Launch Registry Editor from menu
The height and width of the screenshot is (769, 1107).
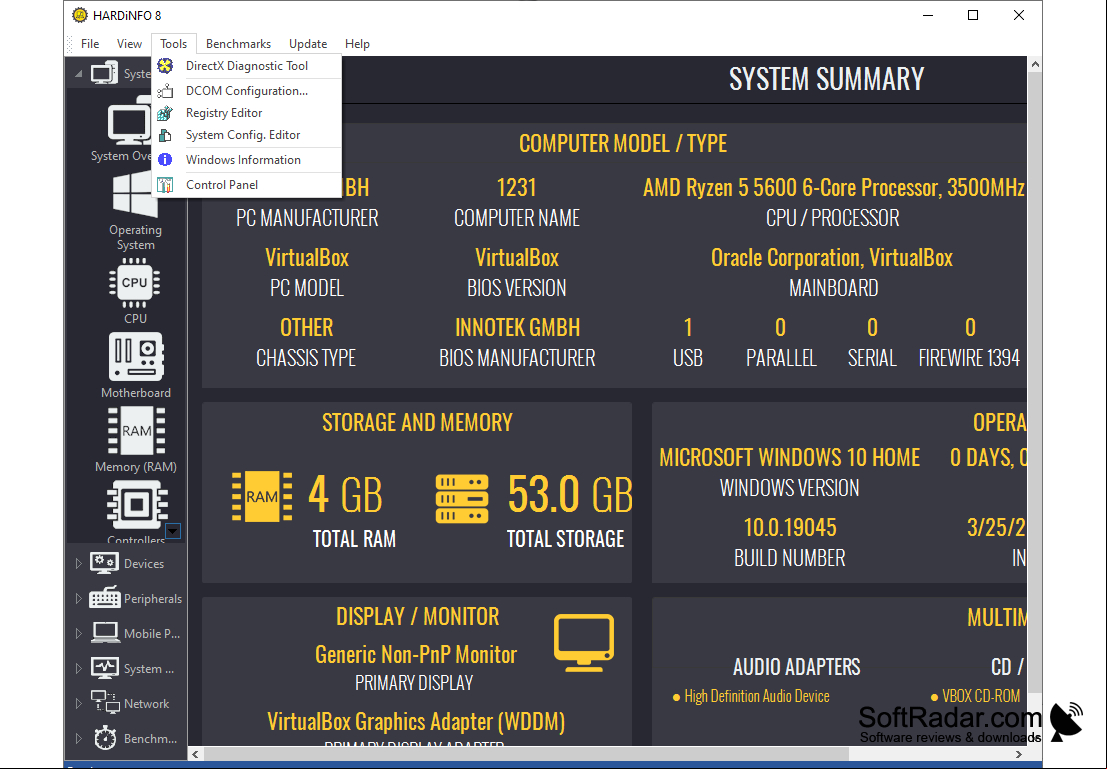(x=247, y=113)
